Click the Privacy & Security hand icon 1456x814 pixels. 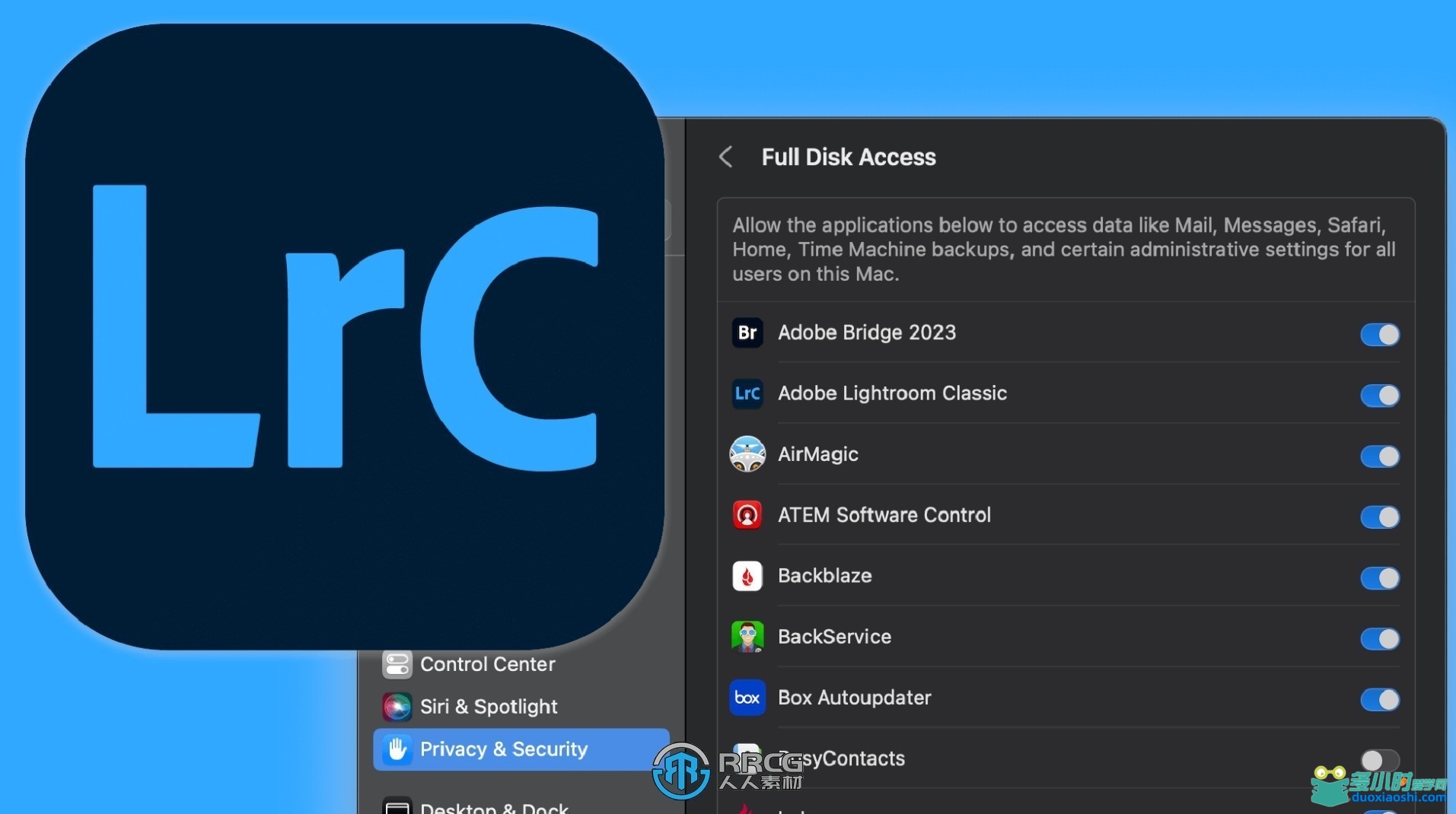pyautogui.click(x=397, y=749)
